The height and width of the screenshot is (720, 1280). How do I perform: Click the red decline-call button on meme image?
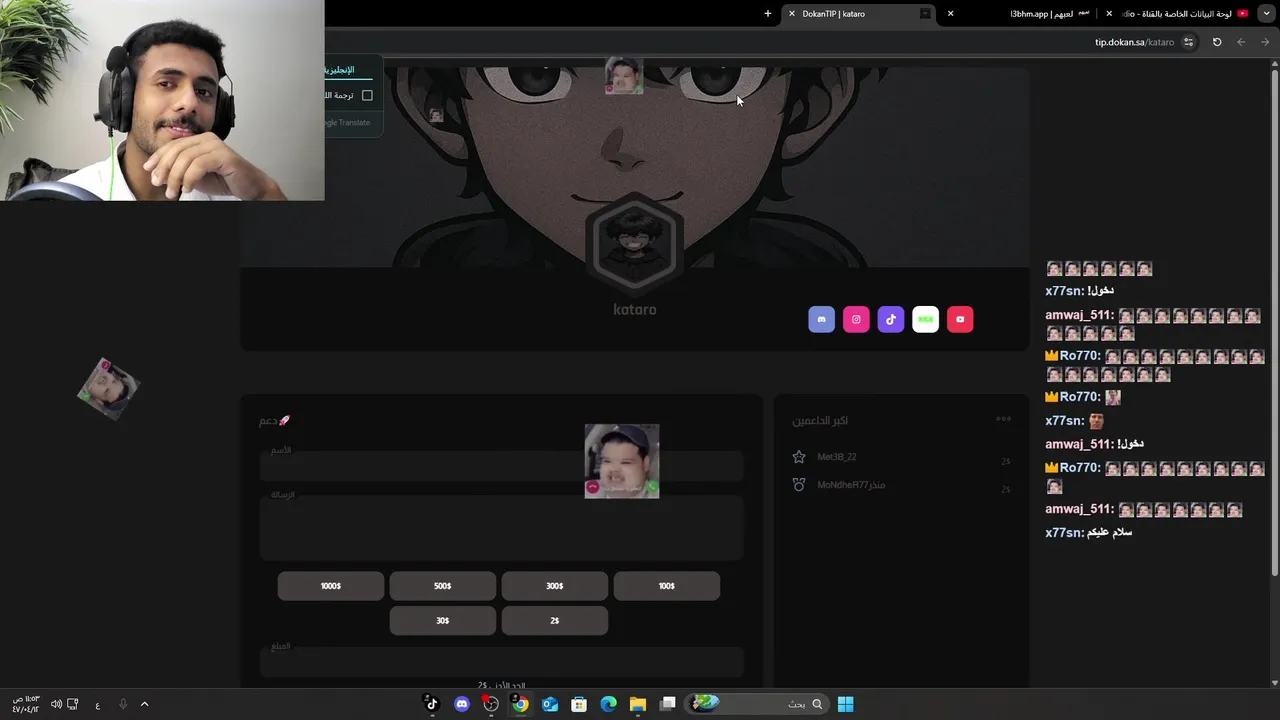click(x=592, y=487)
